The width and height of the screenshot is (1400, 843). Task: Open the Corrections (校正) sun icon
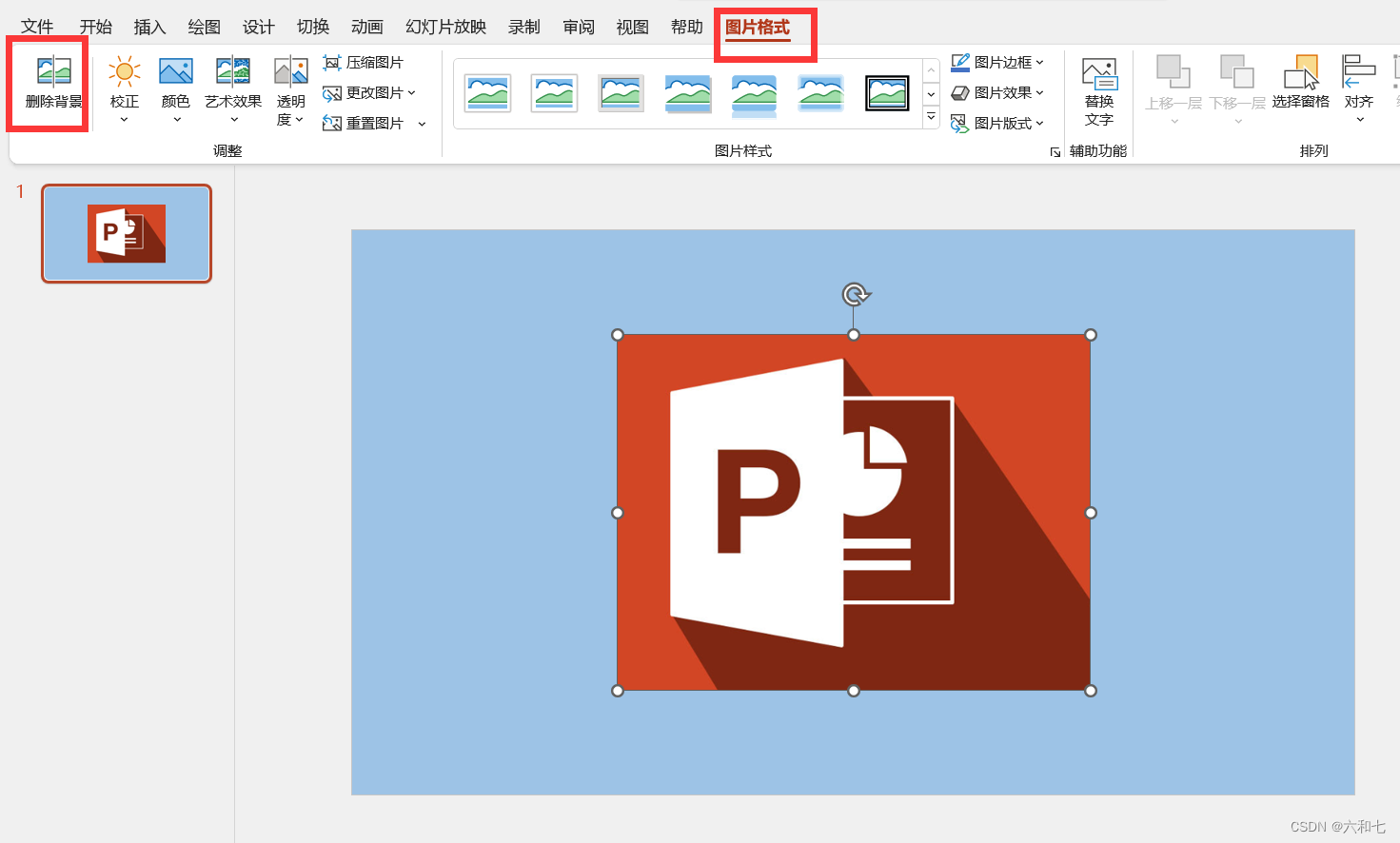pos(125,71)
